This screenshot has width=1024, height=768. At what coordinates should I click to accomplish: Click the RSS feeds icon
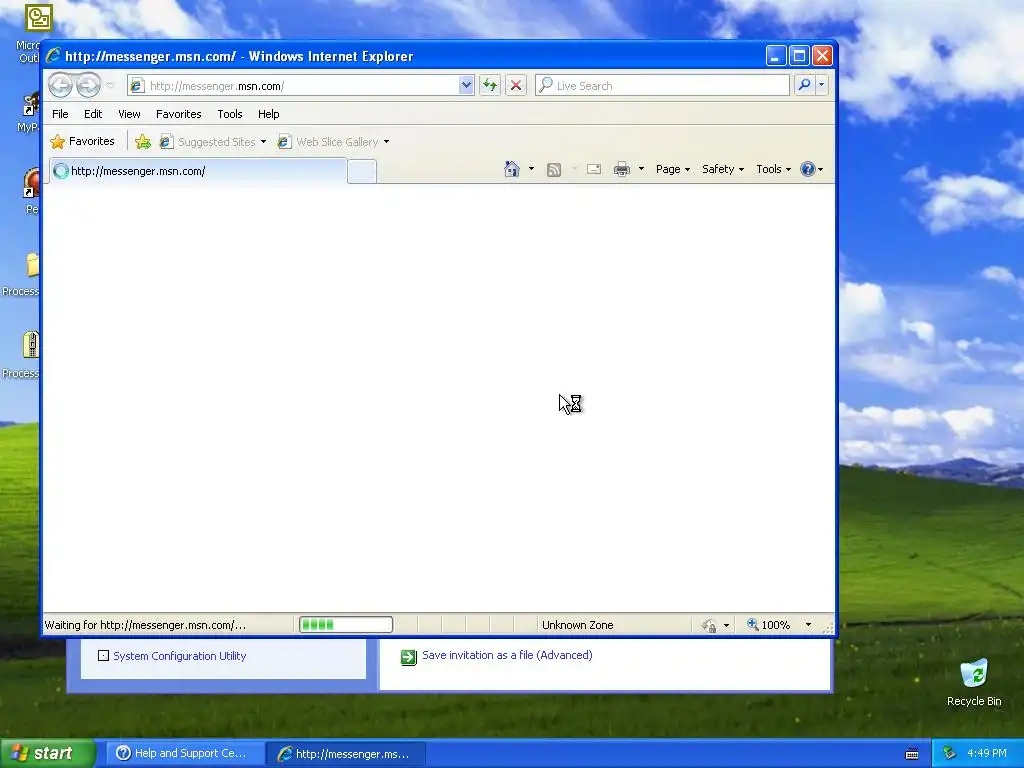[554, 170]
